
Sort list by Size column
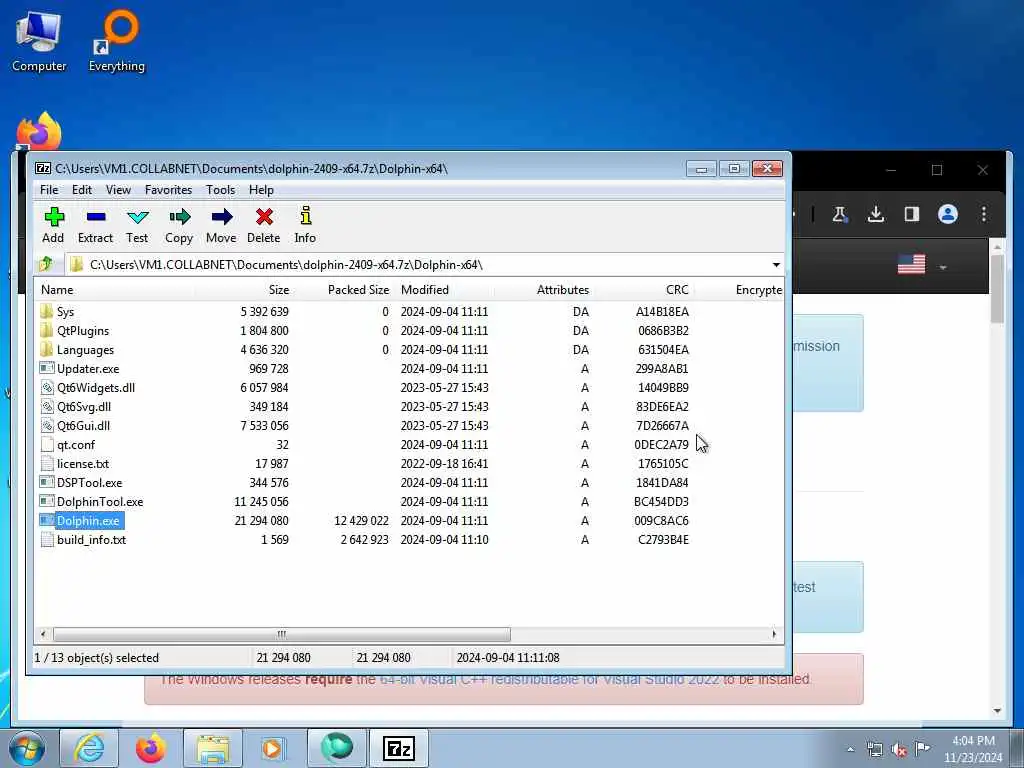[244, 290]
